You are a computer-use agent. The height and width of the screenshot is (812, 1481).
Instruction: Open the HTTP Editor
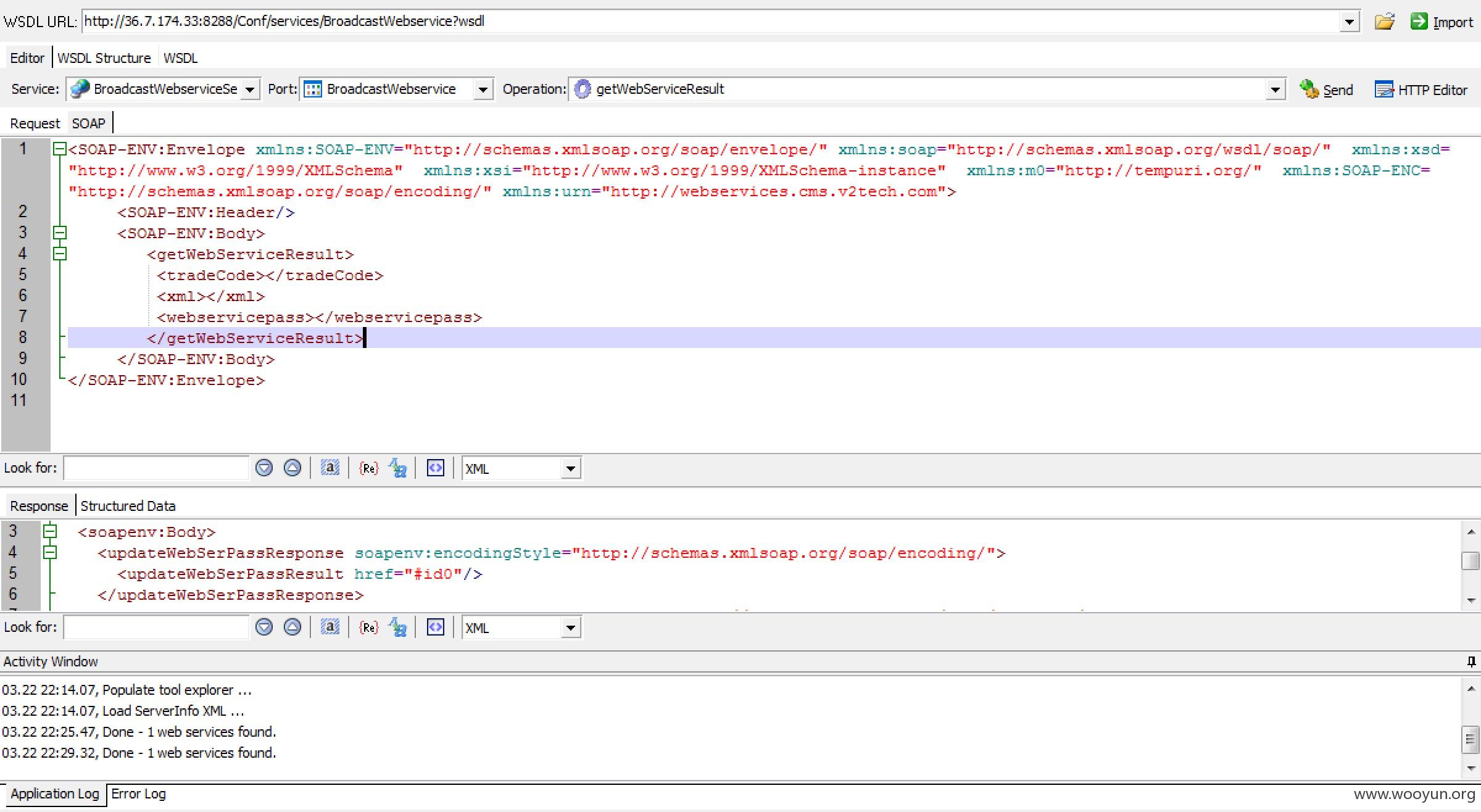click(1421, 90)
